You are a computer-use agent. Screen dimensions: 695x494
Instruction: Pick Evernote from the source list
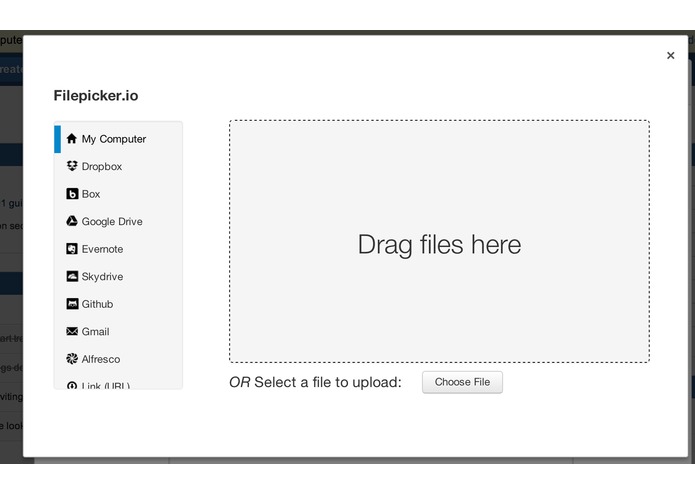118,249
